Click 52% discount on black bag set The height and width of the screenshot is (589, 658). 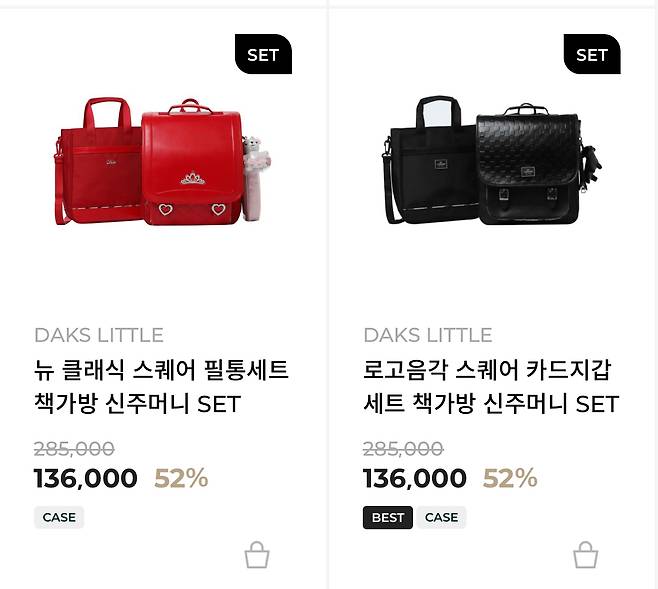[x=510, y=478]
